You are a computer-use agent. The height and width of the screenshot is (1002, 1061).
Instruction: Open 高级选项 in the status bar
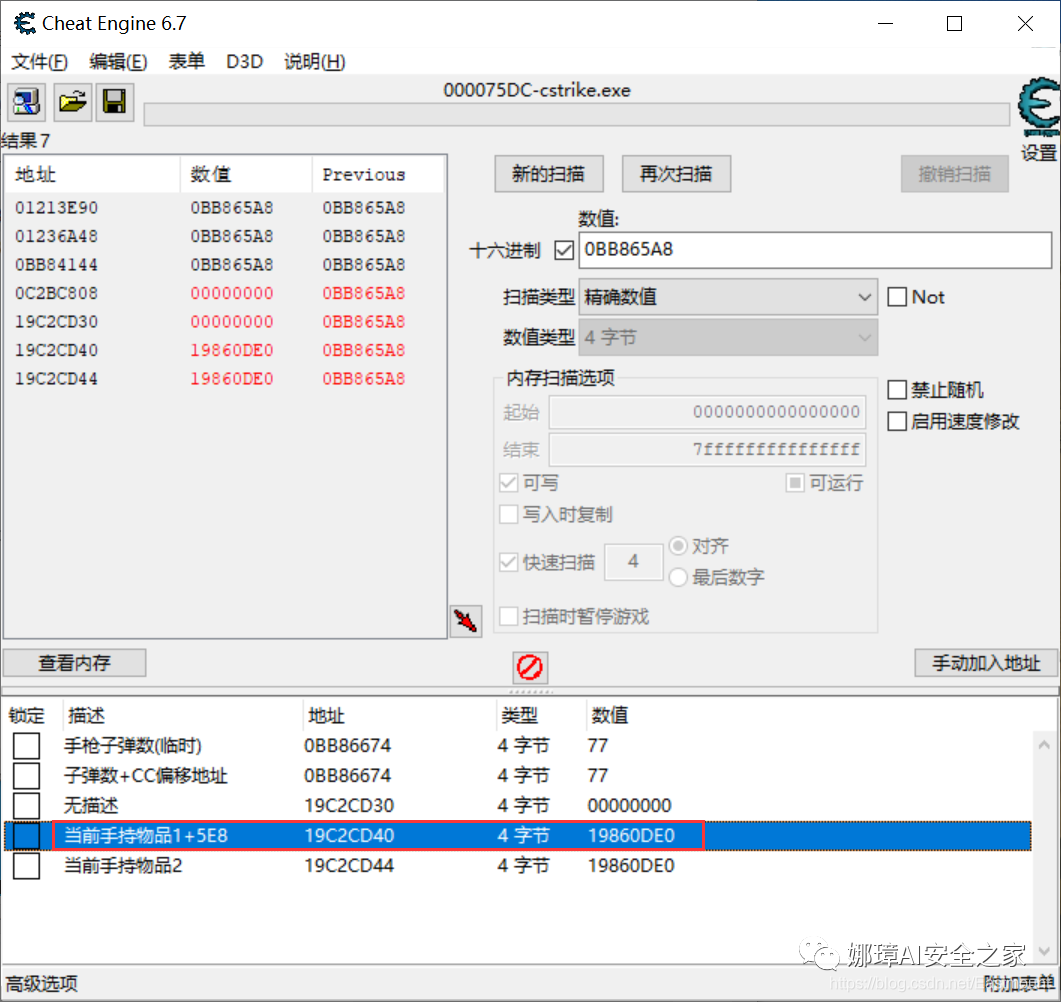41,983
